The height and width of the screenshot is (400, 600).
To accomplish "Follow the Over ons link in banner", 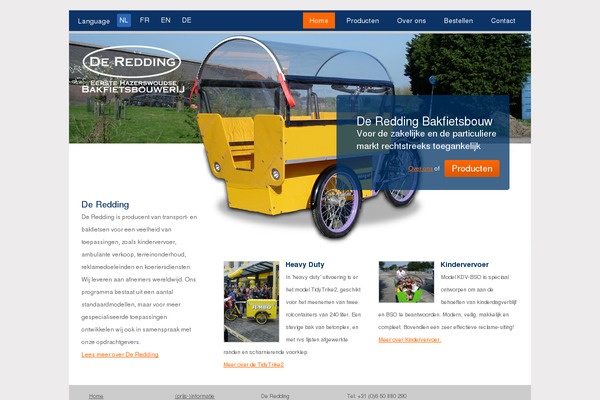I will click(x=420, y=169).
